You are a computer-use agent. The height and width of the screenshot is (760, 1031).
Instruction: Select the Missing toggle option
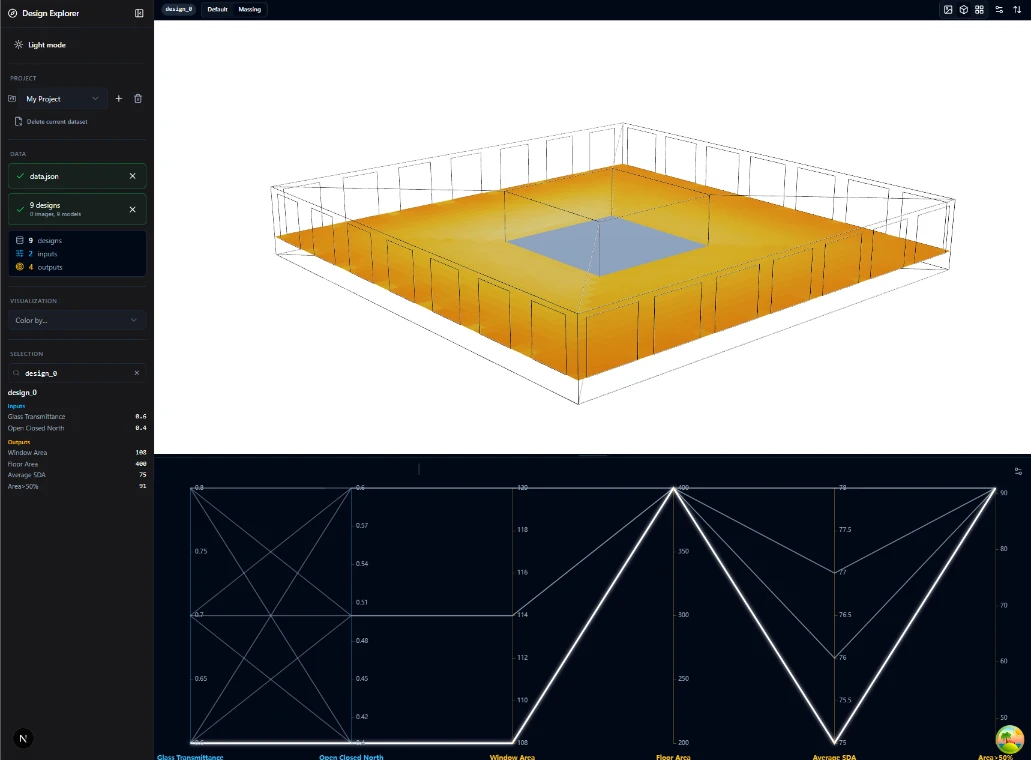pos(250,9)
